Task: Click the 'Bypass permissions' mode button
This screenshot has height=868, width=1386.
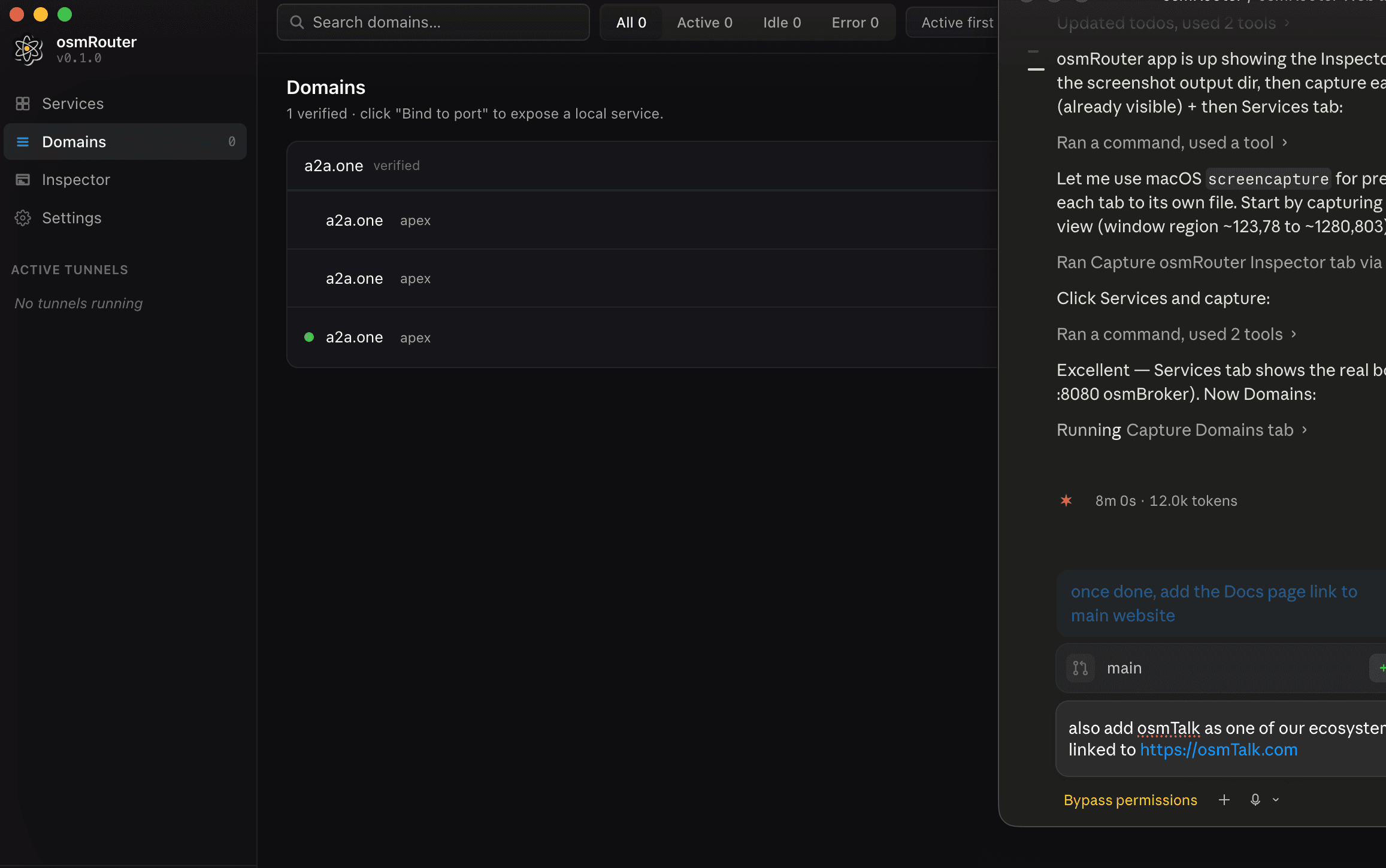Action: [1130, 800]
